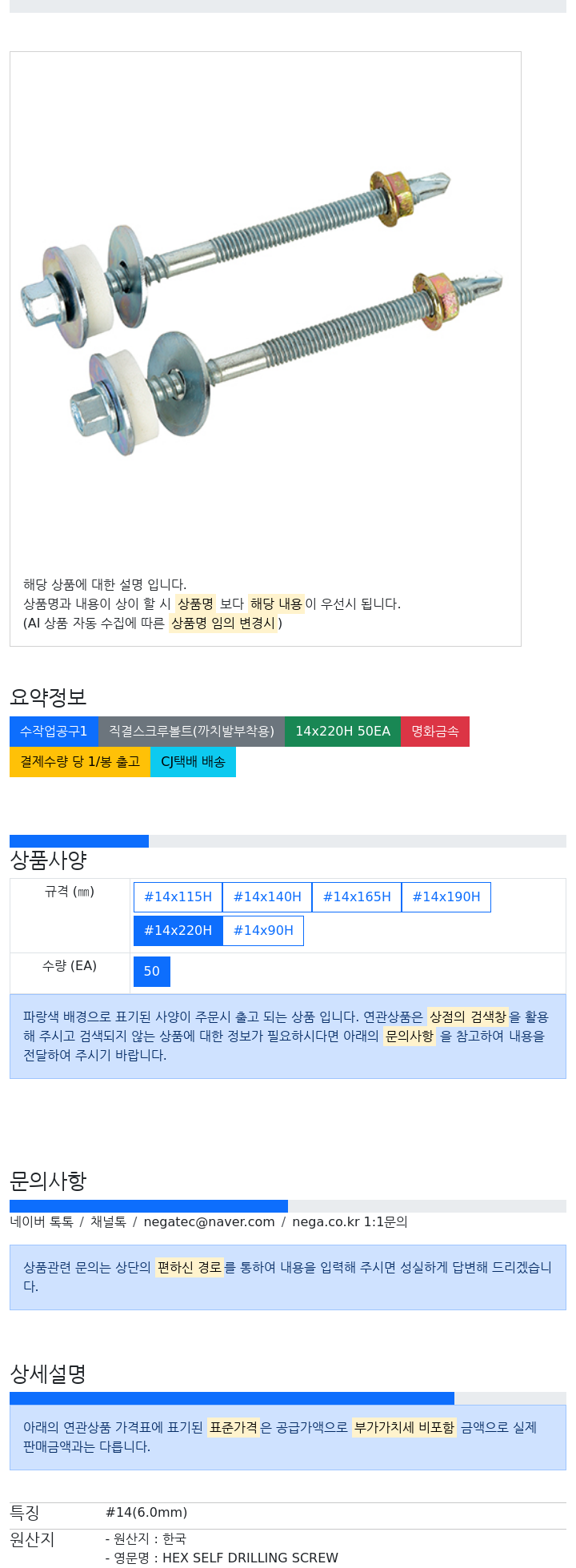
Task: Click the 결제수량 당 1/봉 출고 badge
Action: click(80, 761)
